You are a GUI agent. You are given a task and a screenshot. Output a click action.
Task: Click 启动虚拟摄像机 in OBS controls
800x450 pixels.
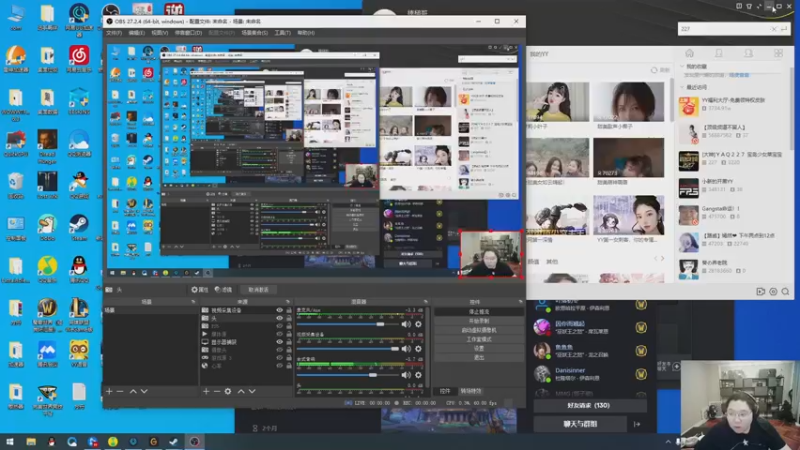point(479,330)
